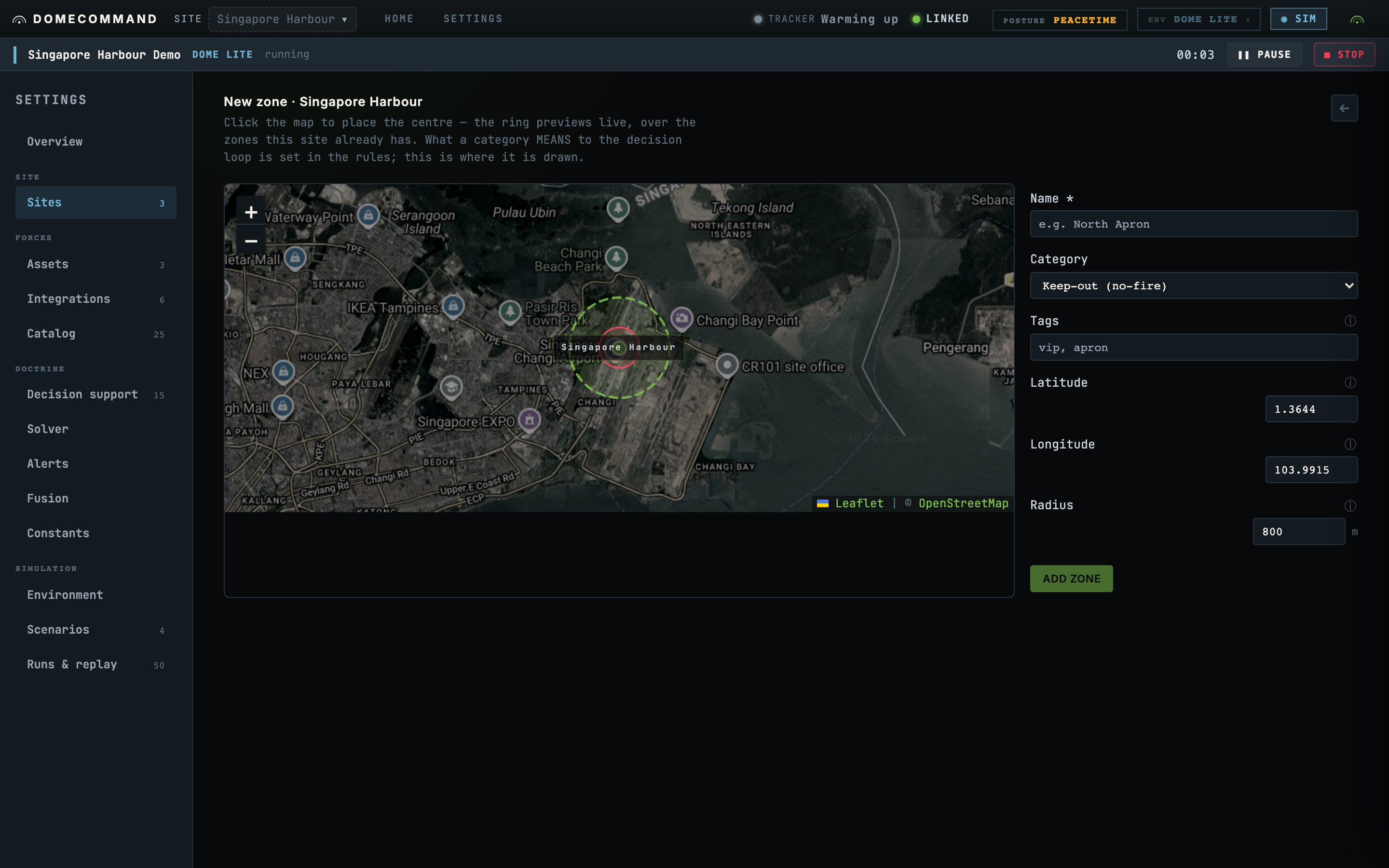Stop the simulation run
The image size is (1389, 868).
pyautogui.click(x=1344, y=54)
